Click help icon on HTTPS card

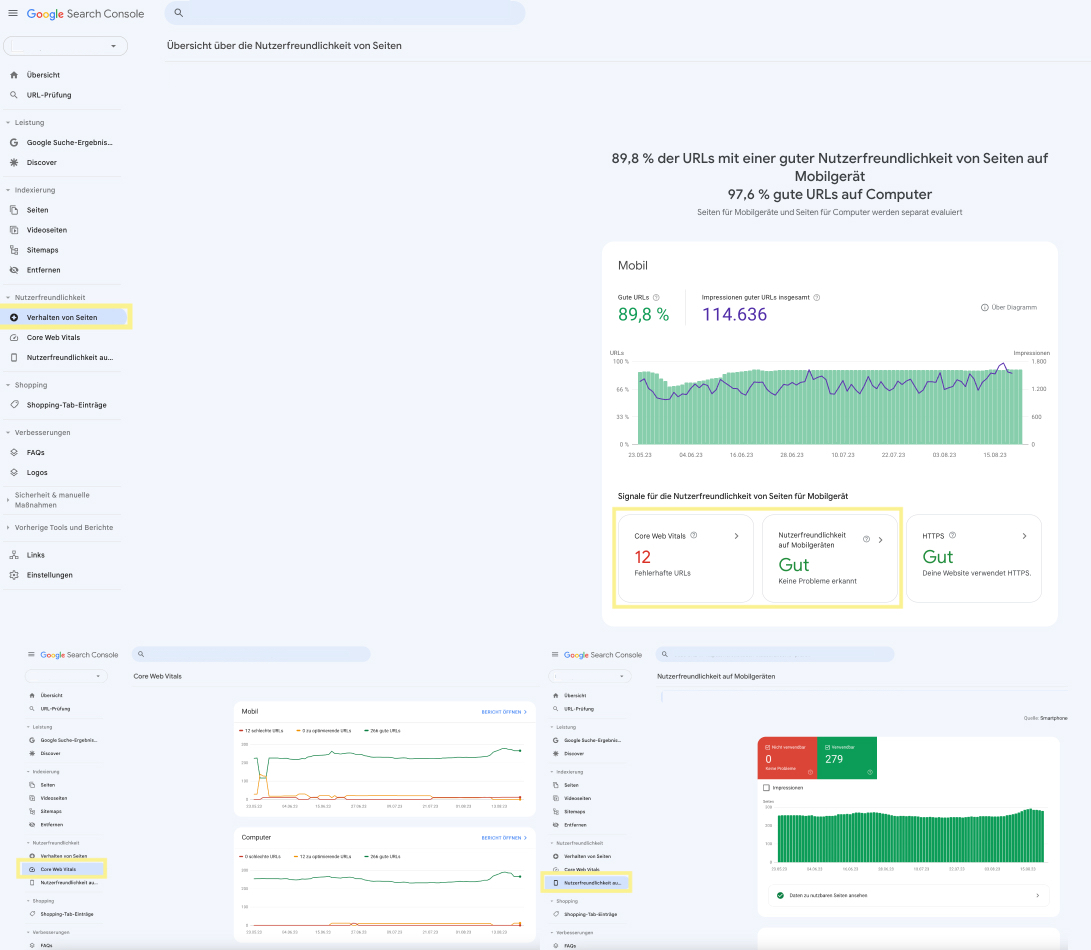point(953,535)
